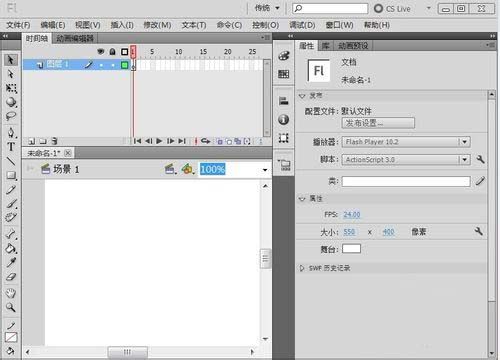
Task: Open the 传统 workspace dropdown
Action: 267,8
